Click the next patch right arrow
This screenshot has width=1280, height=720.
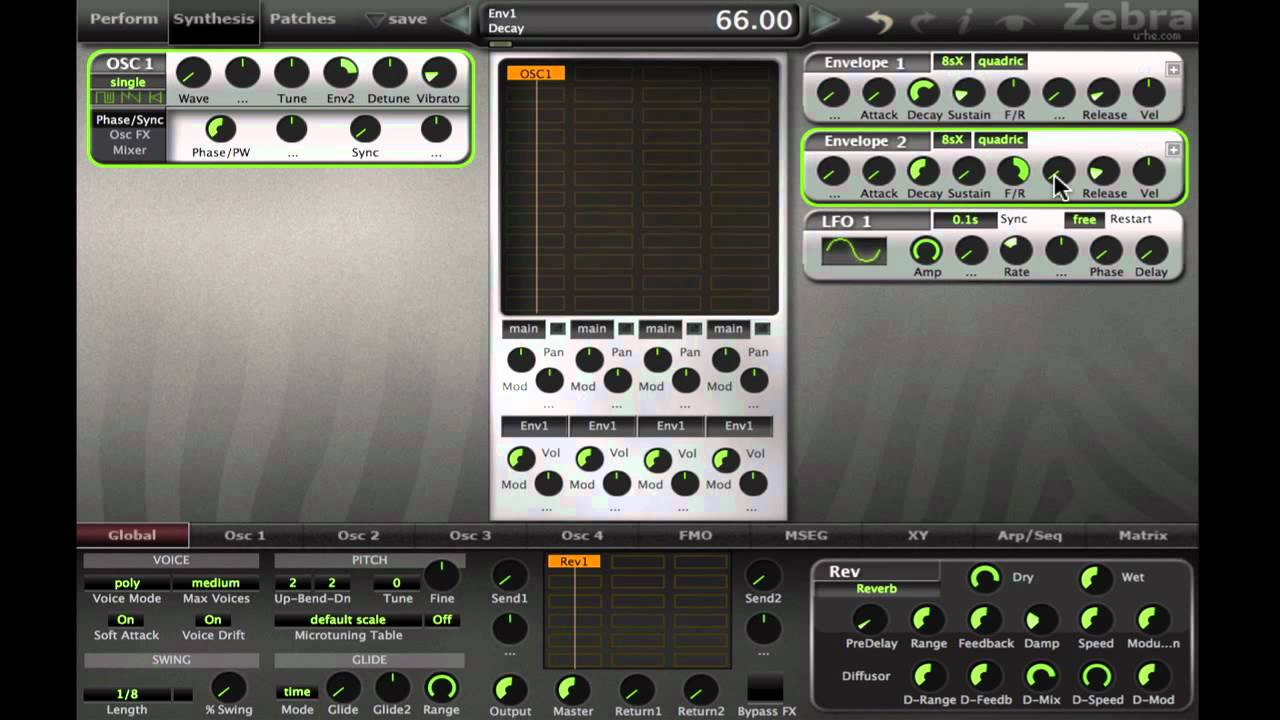click(x=824, y=19)
